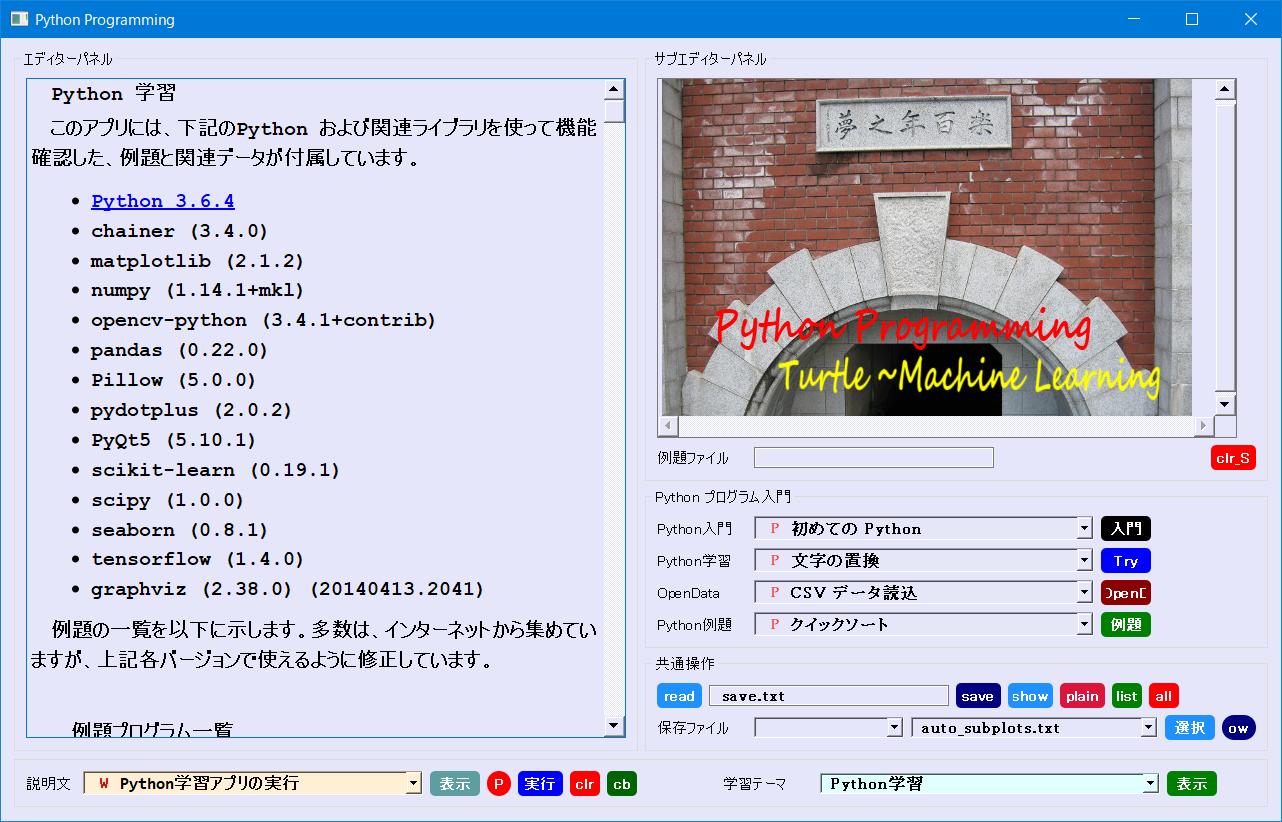Click editor panel scroll down arrow
The image size is (1282, 822).
(614, 726)
